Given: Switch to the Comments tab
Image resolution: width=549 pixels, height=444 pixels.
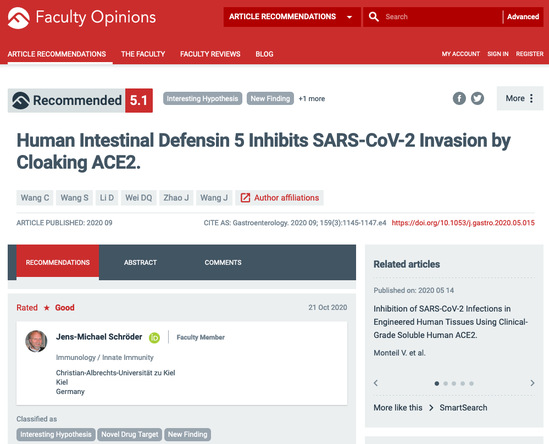Looking at the screenshot, I should (223, 262).
